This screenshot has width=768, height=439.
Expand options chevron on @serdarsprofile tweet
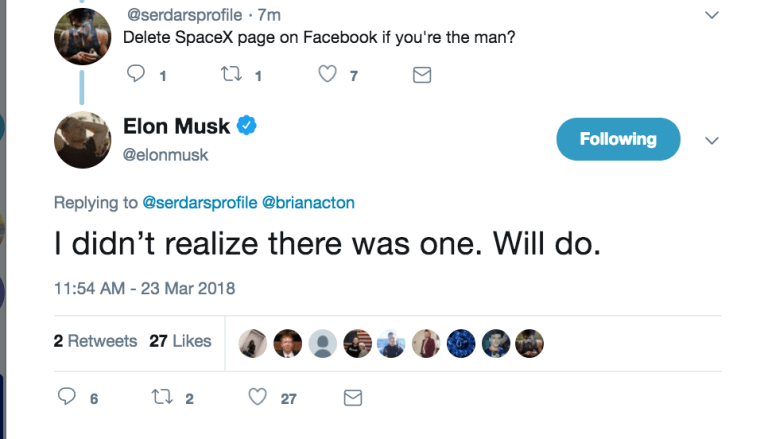click(712, 15)
